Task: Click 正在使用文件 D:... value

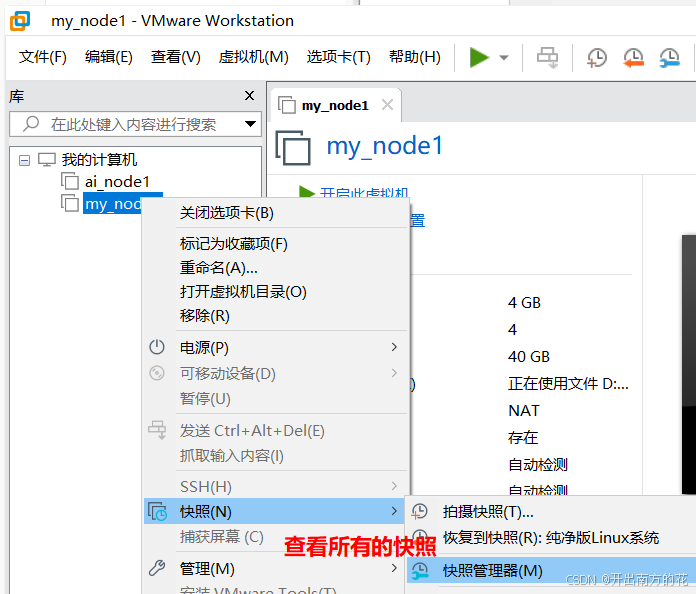Action: click(x=568, y=384)
